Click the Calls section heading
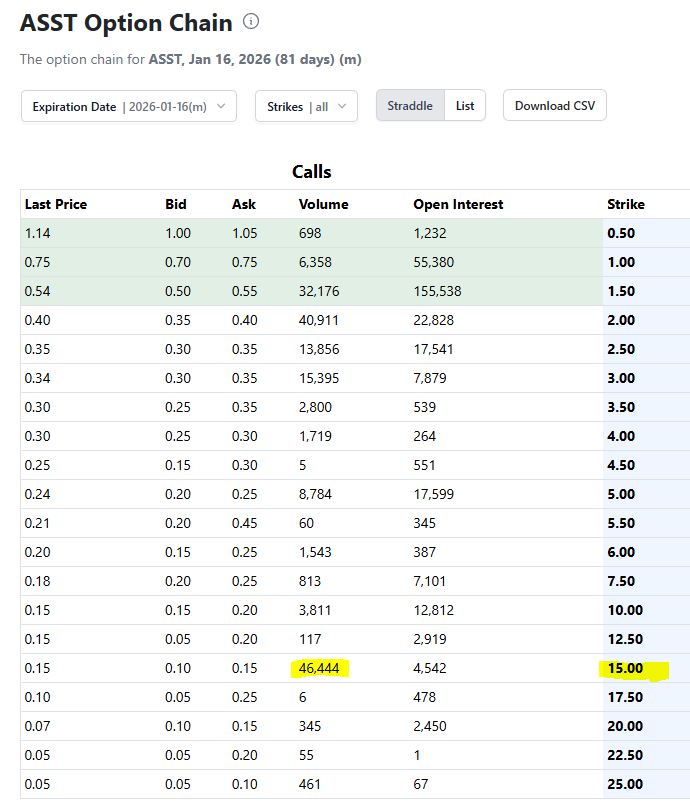 (312, 172)
